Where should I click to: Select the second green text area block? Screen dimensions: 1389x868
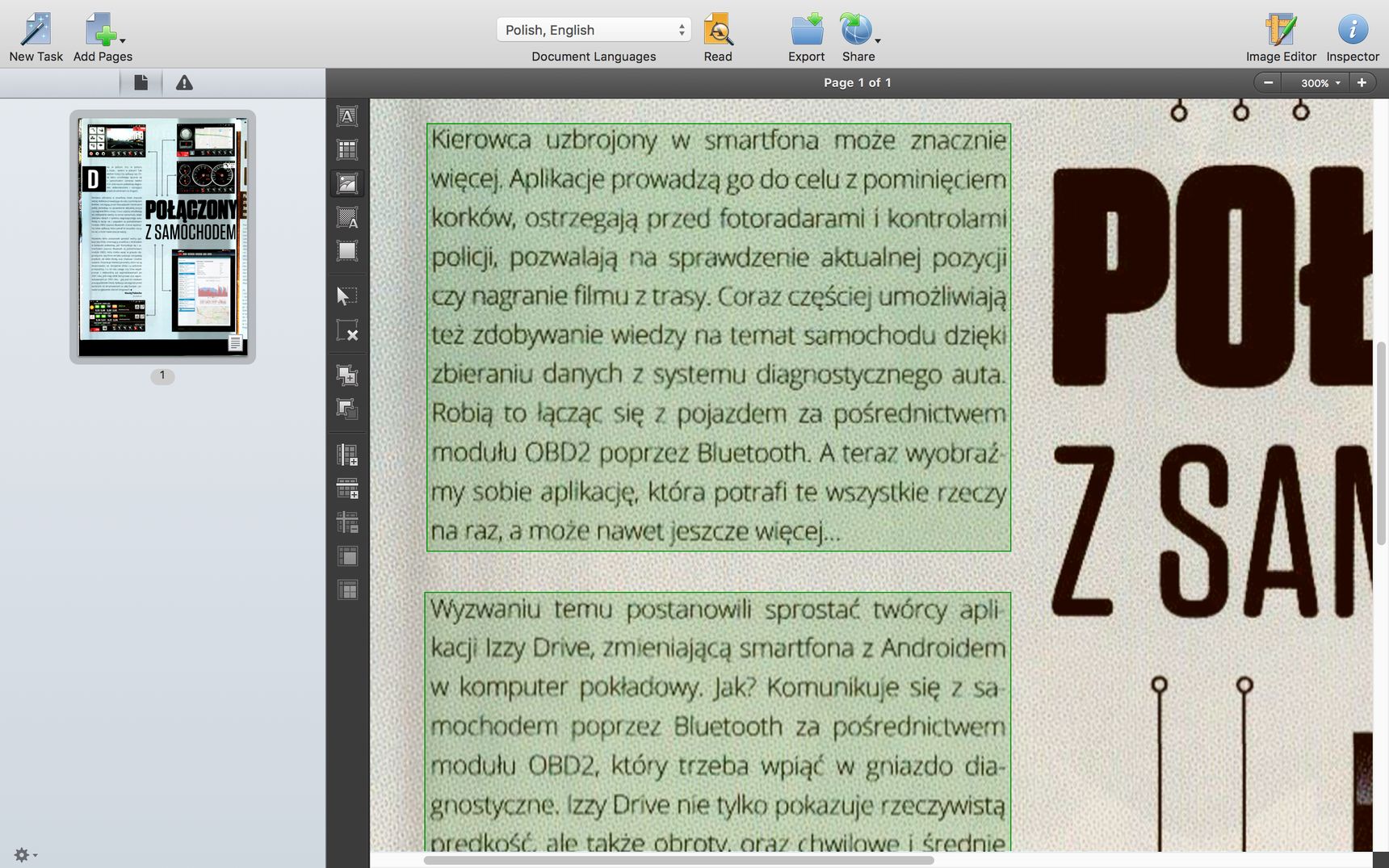click(x=718, y=722)
